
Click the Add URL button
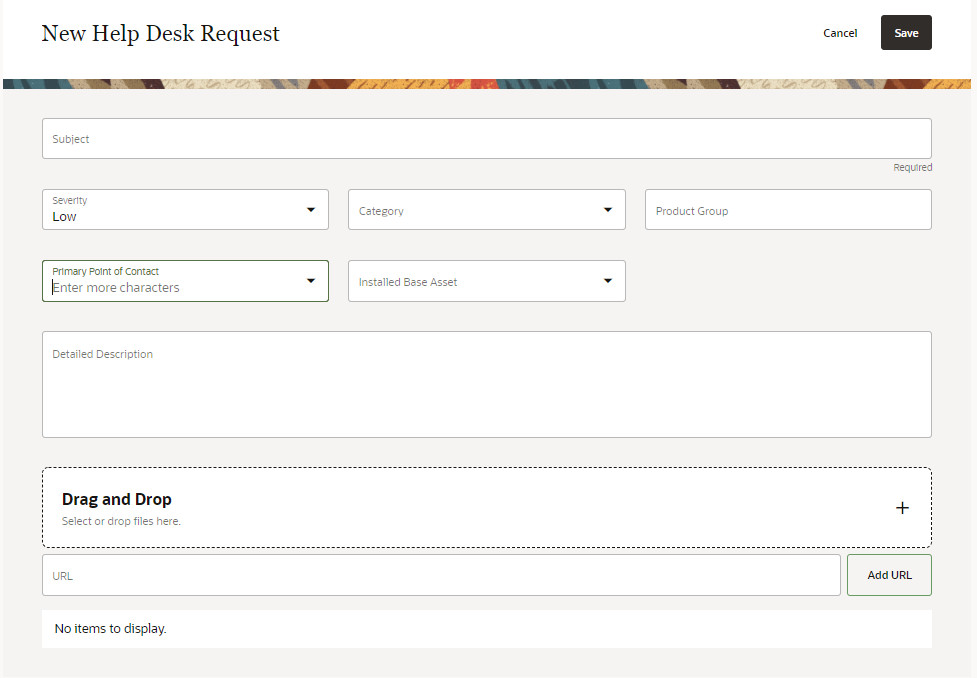coord(889,575)
